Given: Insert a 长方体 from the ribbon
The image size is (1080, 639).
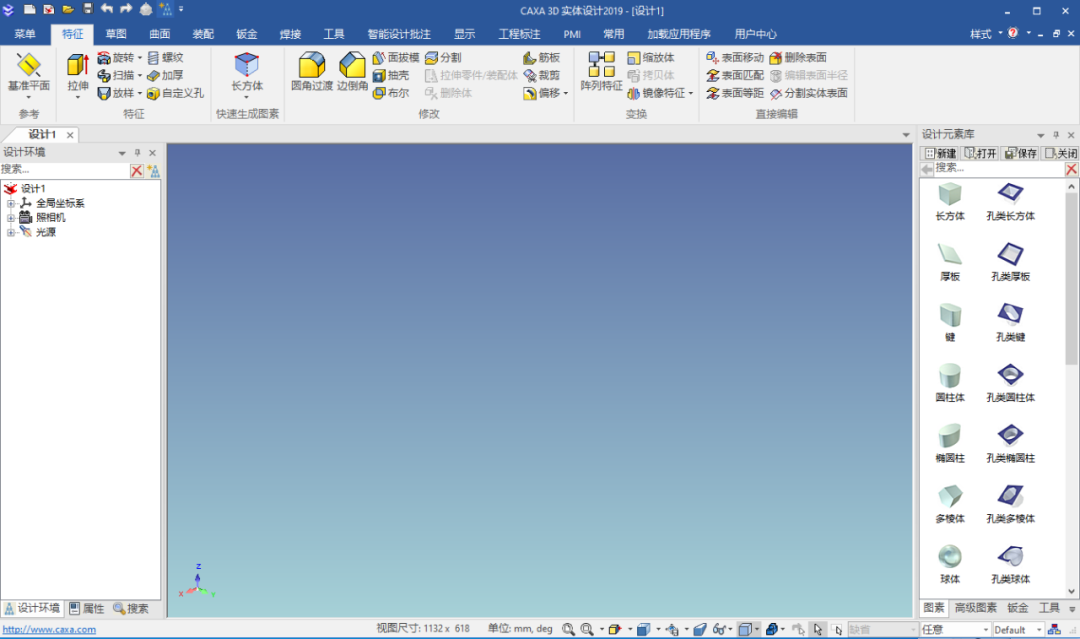Looking at the screenshot, I should 247,73.
